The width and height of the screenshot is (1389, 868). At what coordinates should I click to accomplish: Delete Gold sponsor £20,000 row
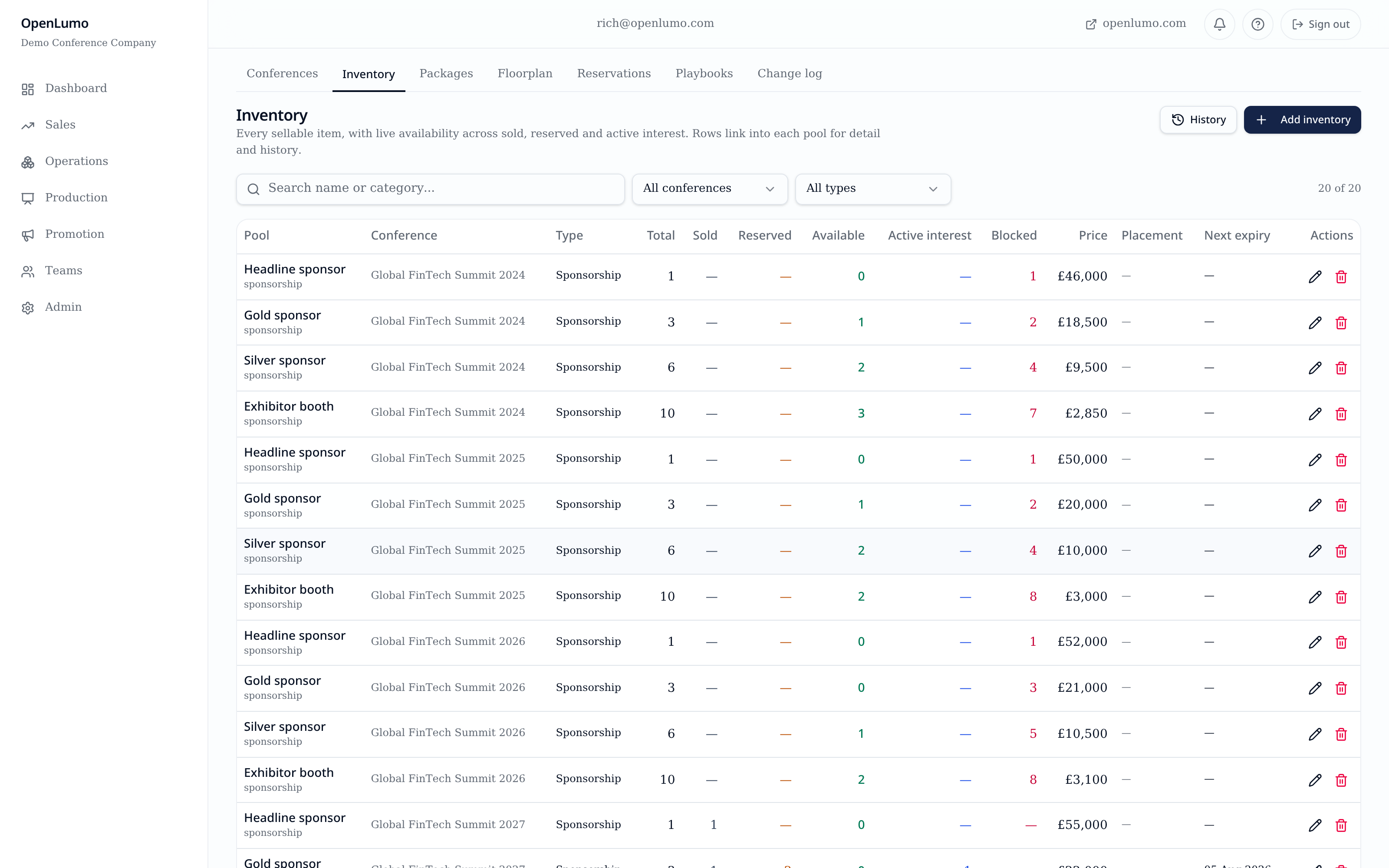1341,505
